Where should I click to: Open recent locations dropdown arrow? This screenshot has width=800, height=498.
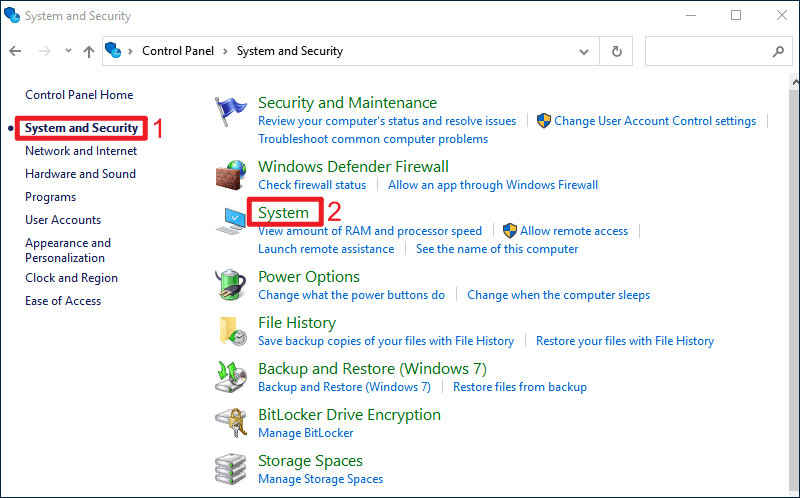coord(68,51)
